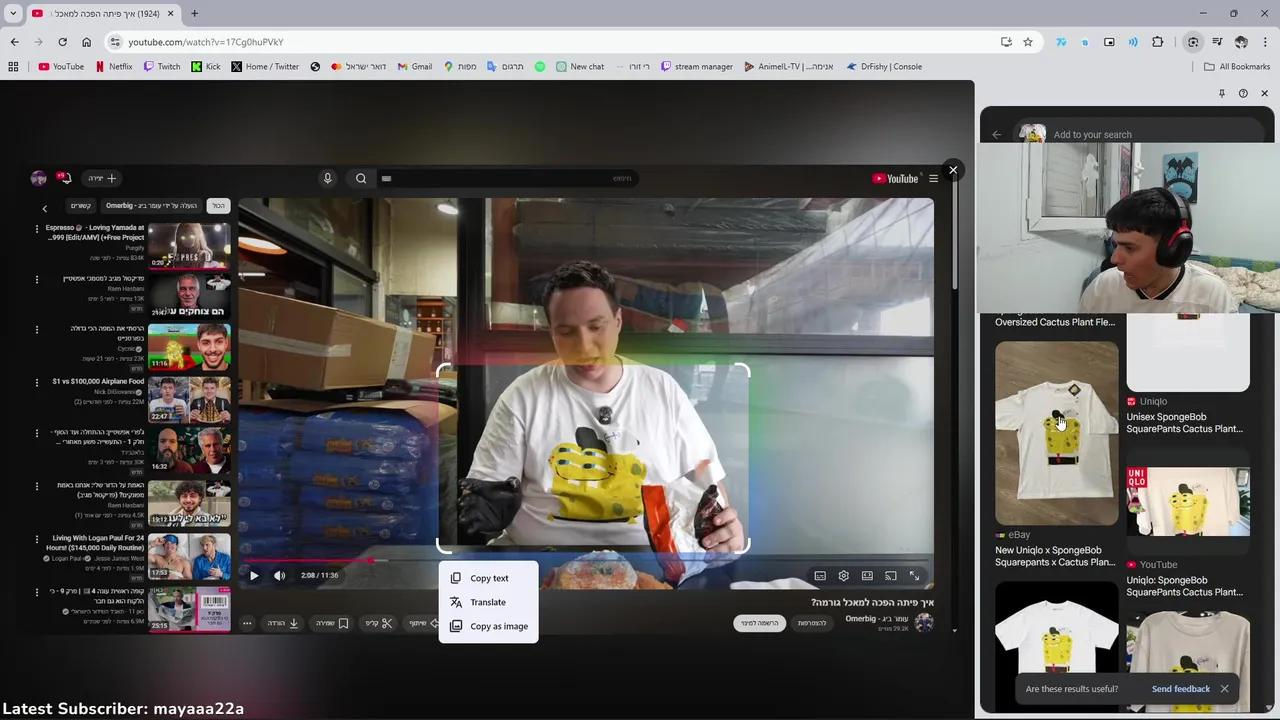Click the YouTube search magnifier icon

pyautogui.click(x=361, y=178)
